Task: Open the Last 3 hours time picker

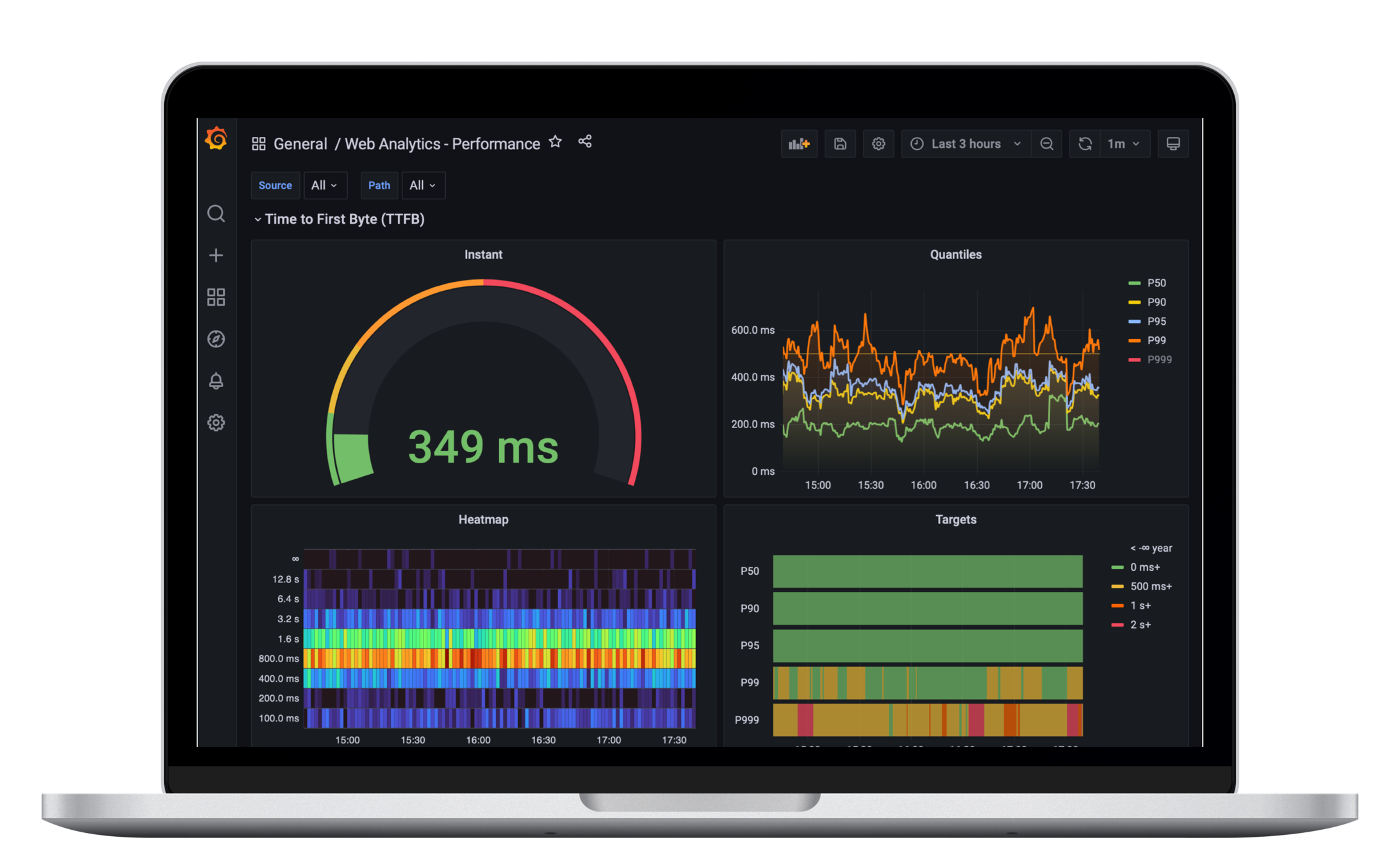Action: (965, 144)
